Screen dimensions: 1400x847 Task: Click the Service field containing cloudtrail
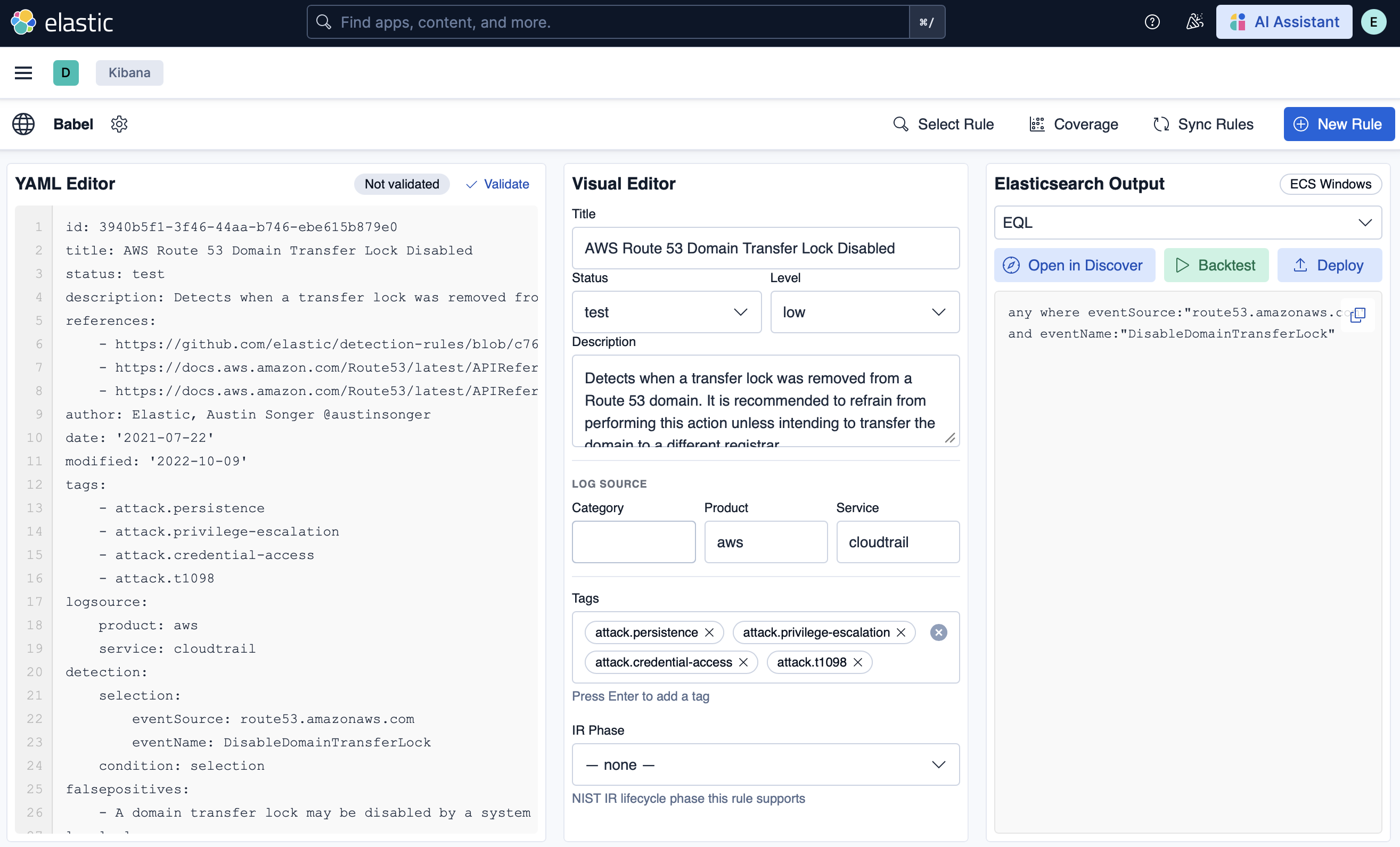pyautogui.click(x=898, y=542)
